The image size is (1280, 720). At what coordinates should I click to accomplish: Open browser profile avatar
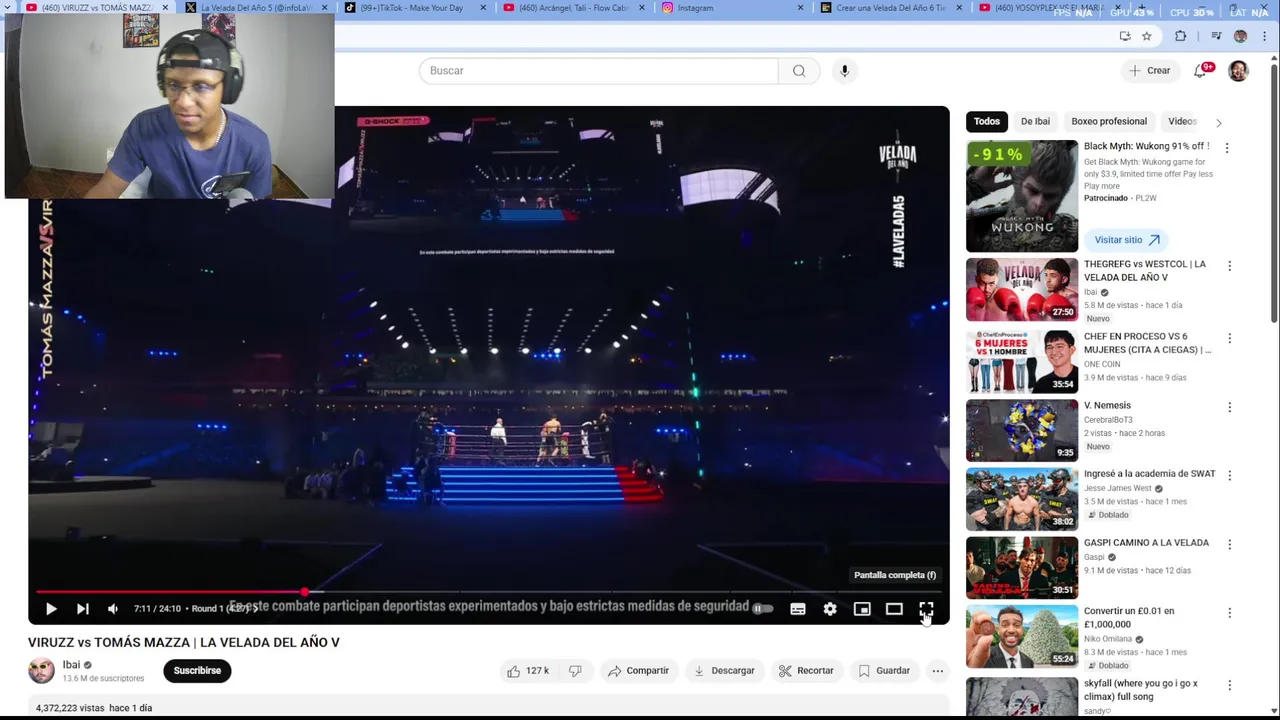point(1241,36)
